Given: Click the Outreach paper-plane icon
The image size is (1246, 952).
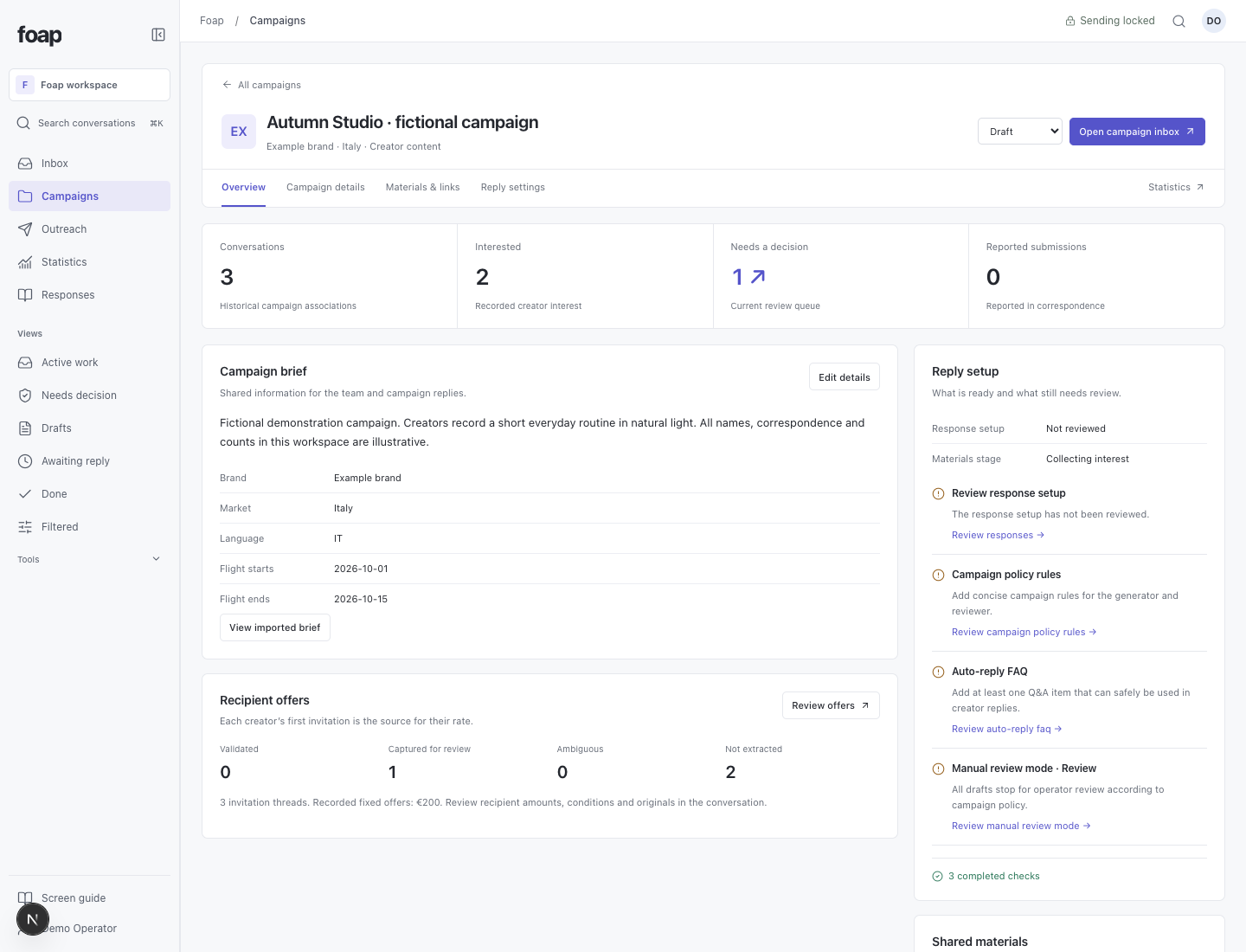Looking at the screenshot, I should pos(25,229).
